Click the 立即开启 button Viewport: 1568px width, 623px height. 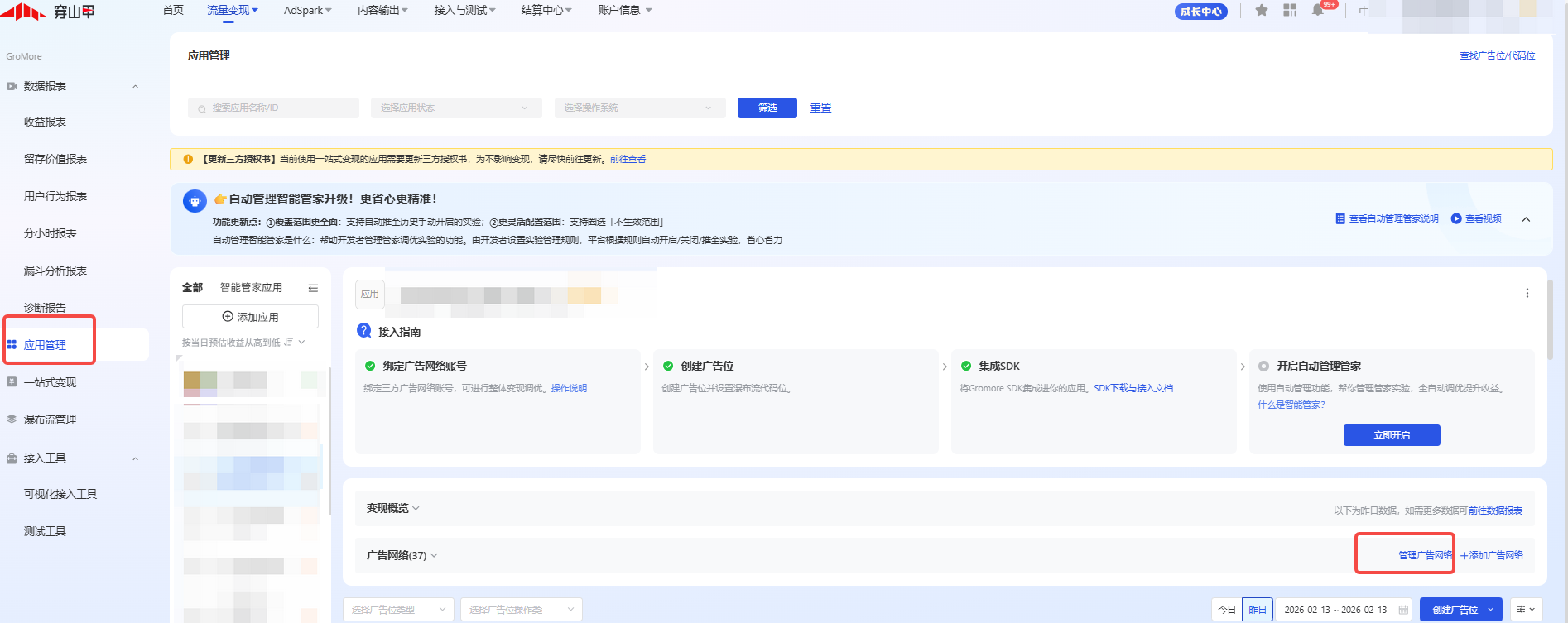click(1391, 435)
